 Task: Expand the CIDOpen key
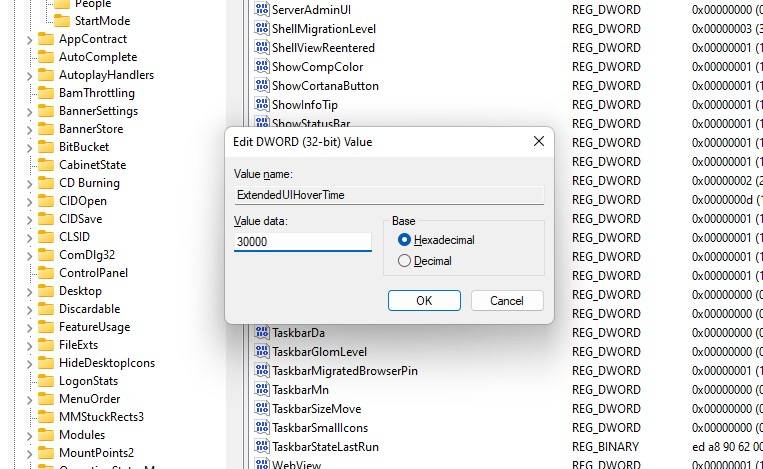29,202
